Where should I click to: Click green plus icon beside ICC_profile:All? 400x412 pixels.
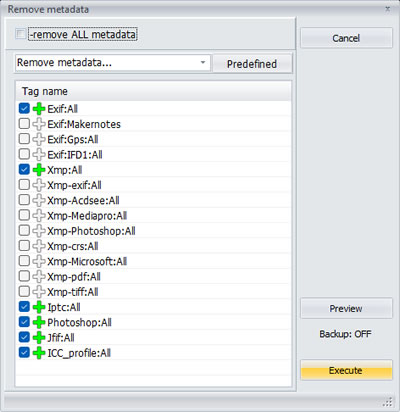[39, 353]
